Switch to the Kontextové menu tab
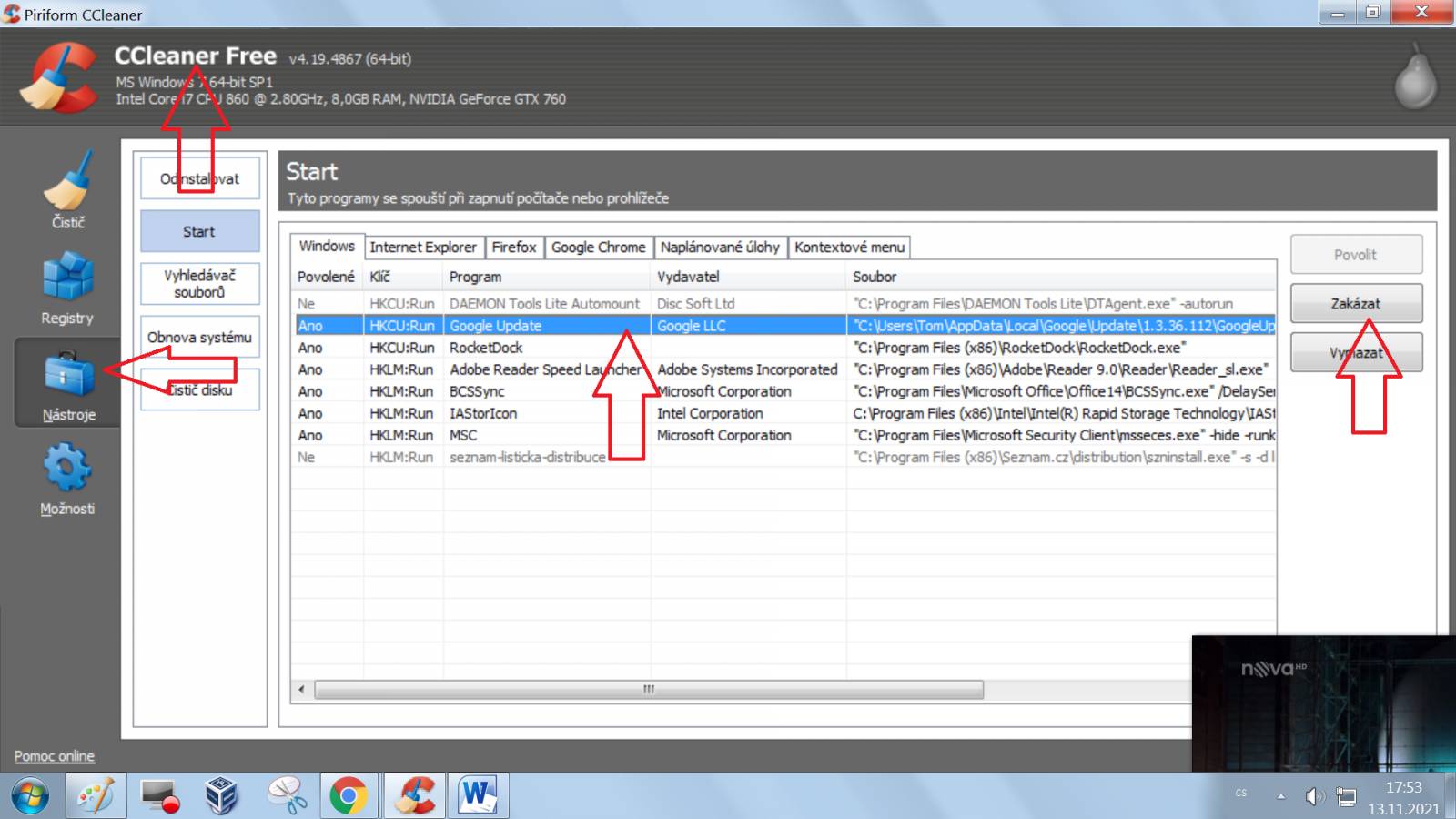Image resolution: width=1456 pixels, height=819 pixels. [850, 247]
